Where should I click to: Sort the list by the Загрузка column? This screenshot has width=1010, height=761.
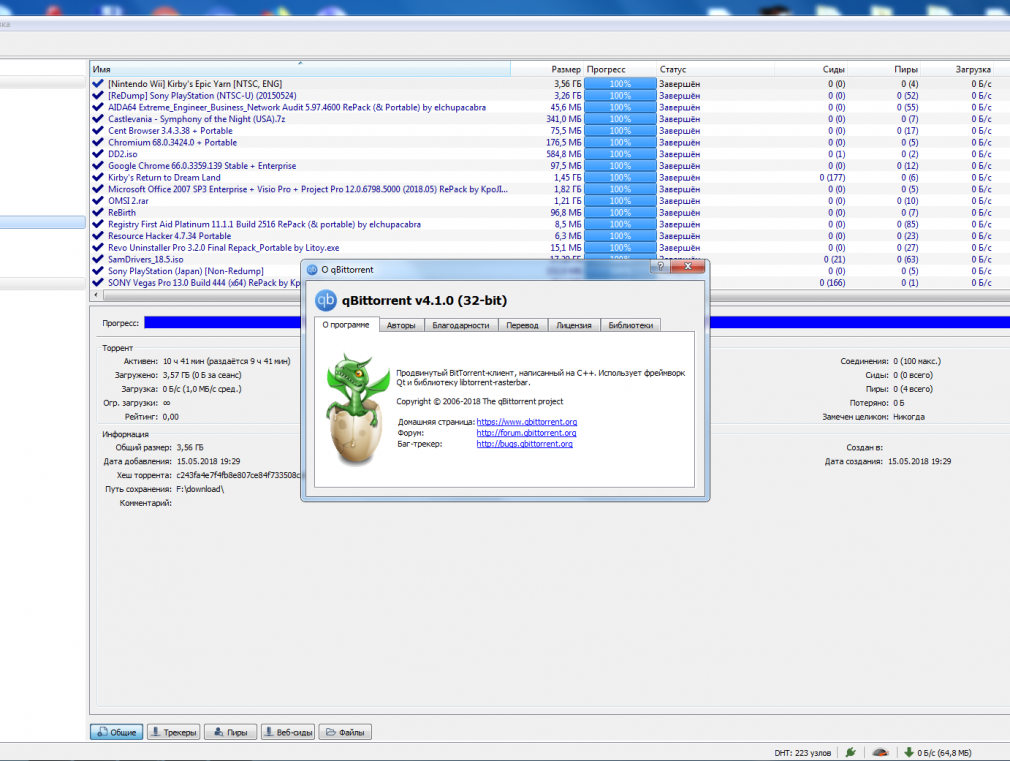[x=958, y=69]
